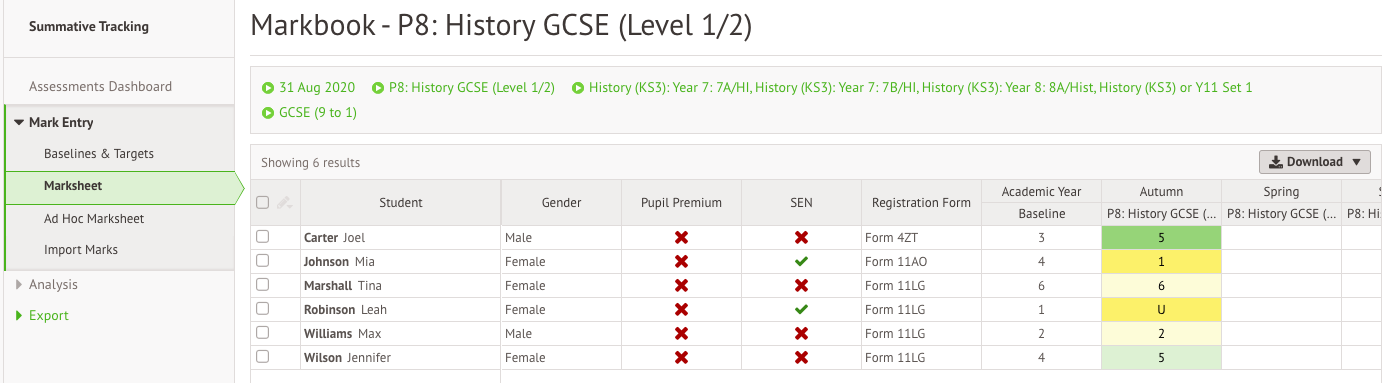Viewport: 1390px width, 383px height.
Task: Click the green play icon beside 31 Aug 2020
Action: 268,88
